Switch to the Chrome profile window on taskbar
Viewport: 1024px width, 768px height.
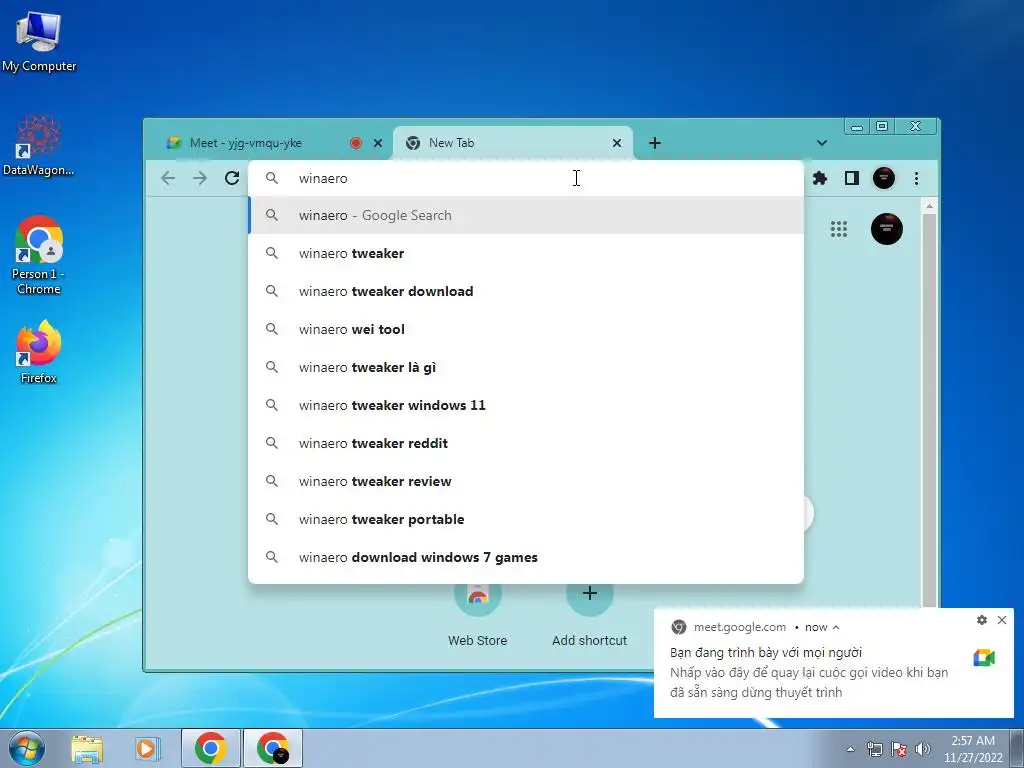(272, 748)
